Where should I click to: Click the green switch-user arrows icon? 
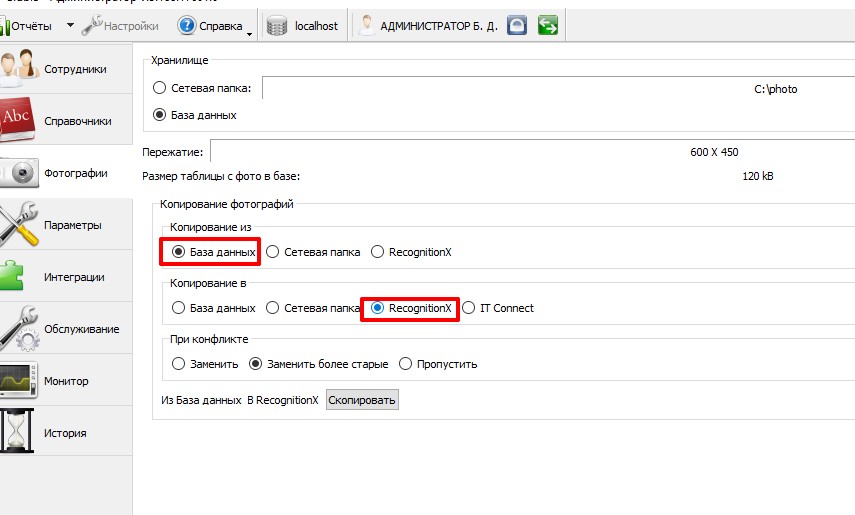[x=547, y=25]
